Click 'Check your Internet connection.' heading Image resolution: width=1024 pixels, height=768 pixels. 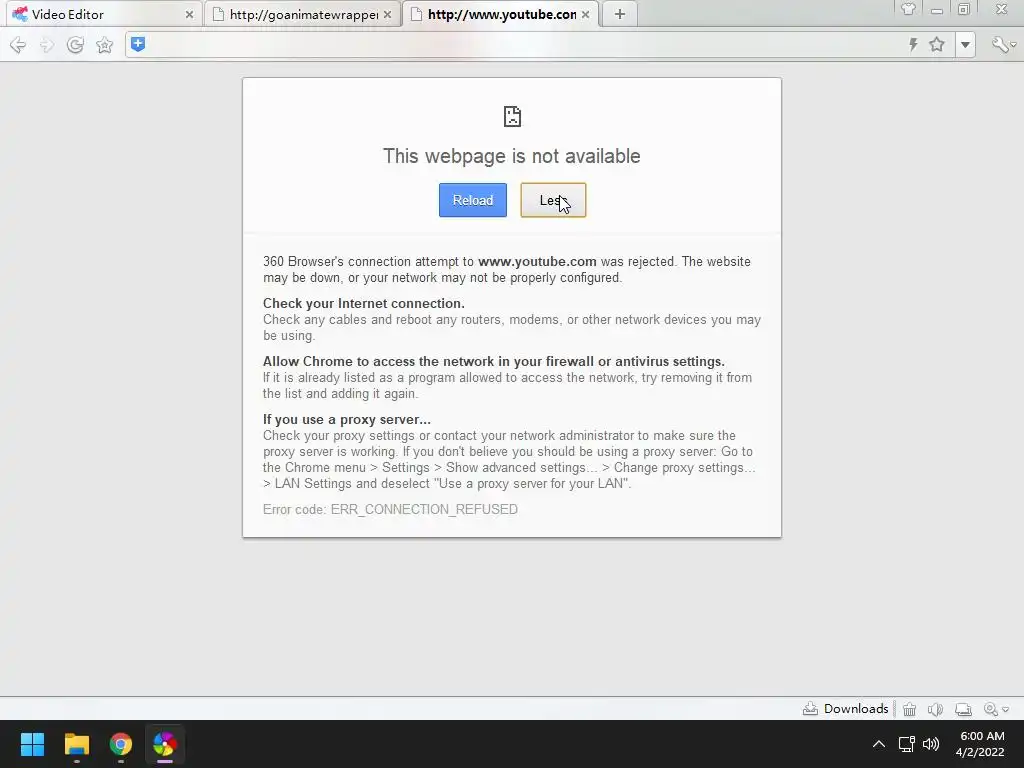(364, 303)
